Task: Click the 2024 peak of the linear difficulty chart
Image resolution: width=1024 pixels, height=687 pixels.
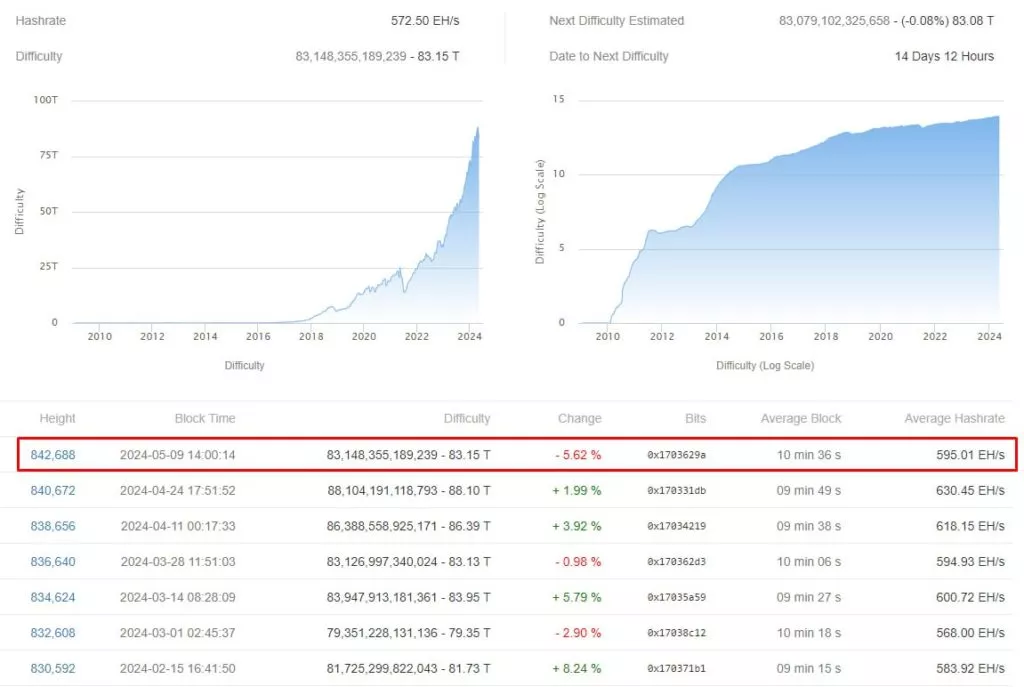Action: tap(477, 129)
